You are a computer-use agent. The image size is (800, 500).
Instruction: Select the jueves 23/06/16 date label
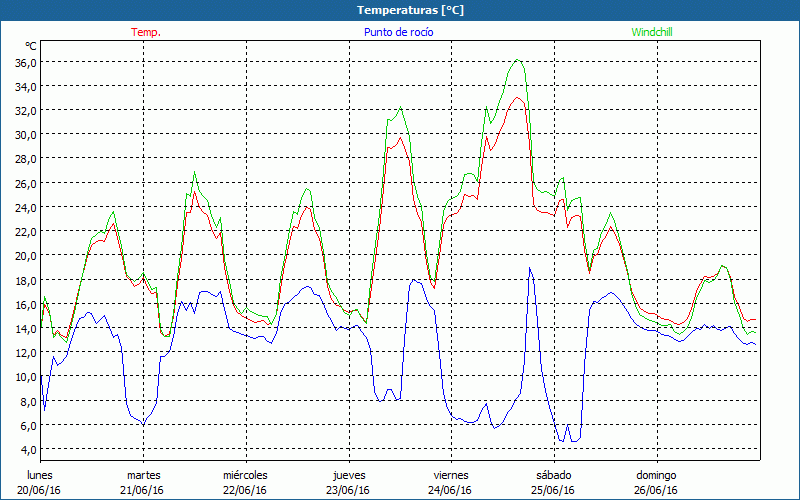[x=348, y=482]
